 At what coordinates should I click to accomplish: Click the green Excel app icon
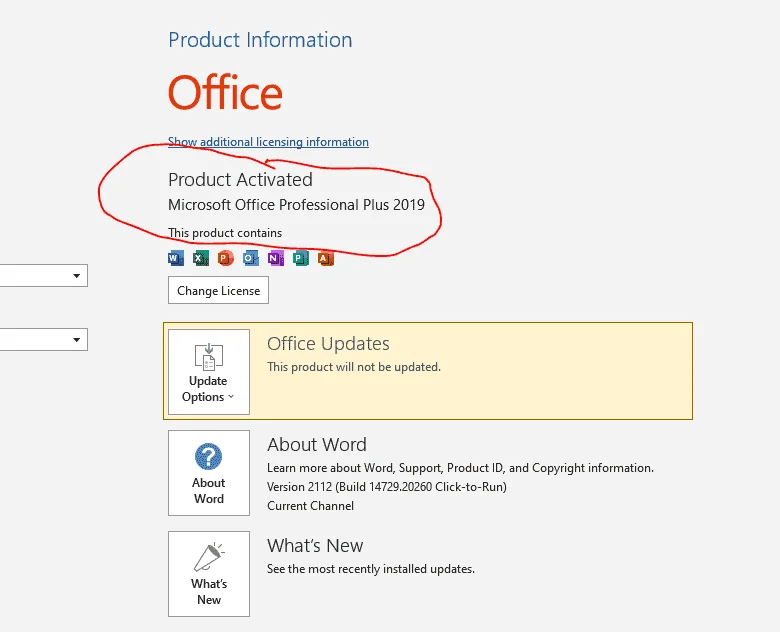(201, 258)
